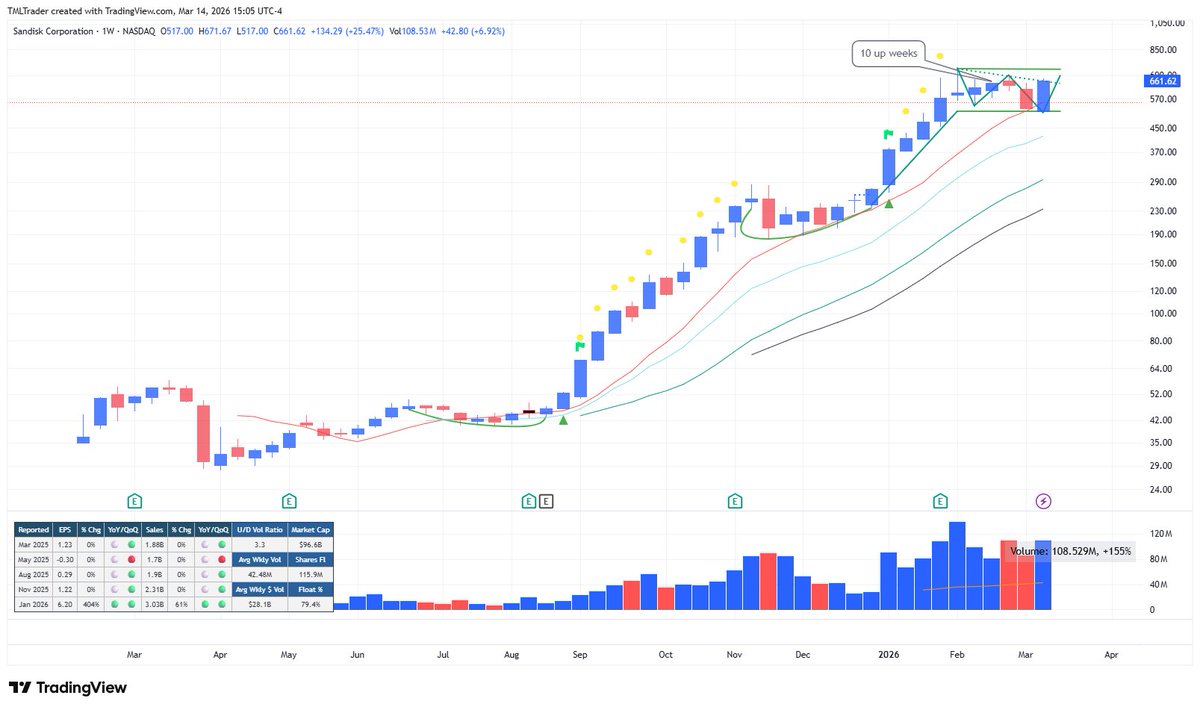This screenshot has width=1200, height=710.
Task: Expand the NASDAQ exchange selector
Action: [139, 31]
